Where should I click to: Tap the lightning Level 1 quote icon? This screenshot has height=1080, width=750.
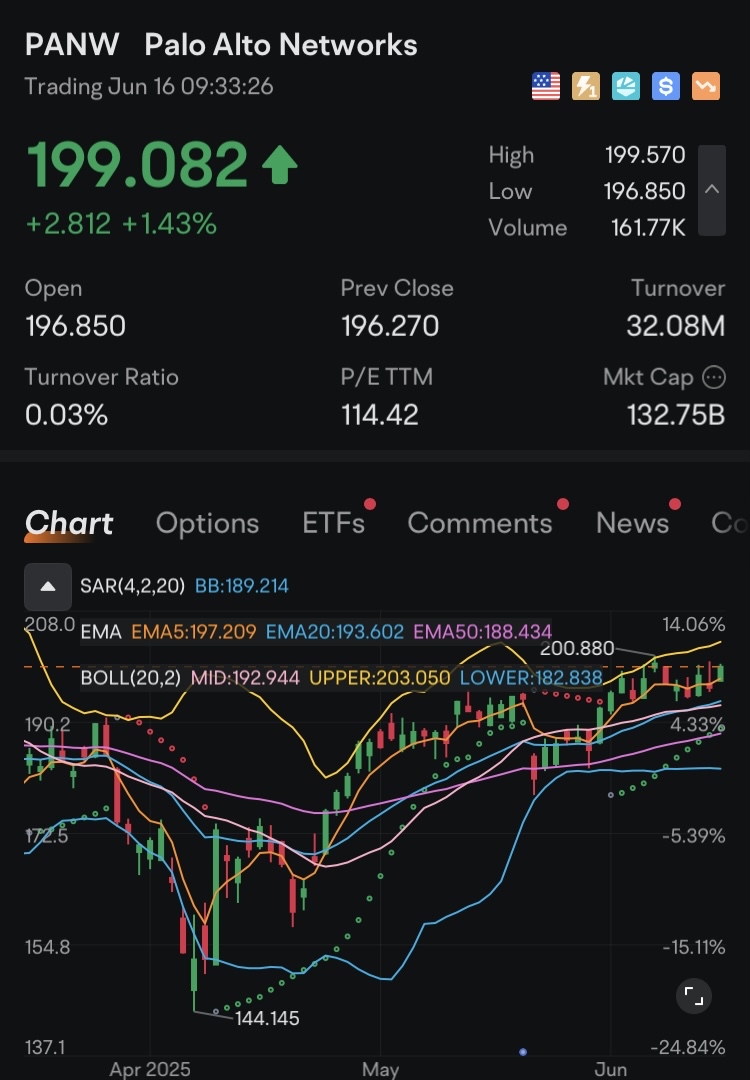click(585, 87)
